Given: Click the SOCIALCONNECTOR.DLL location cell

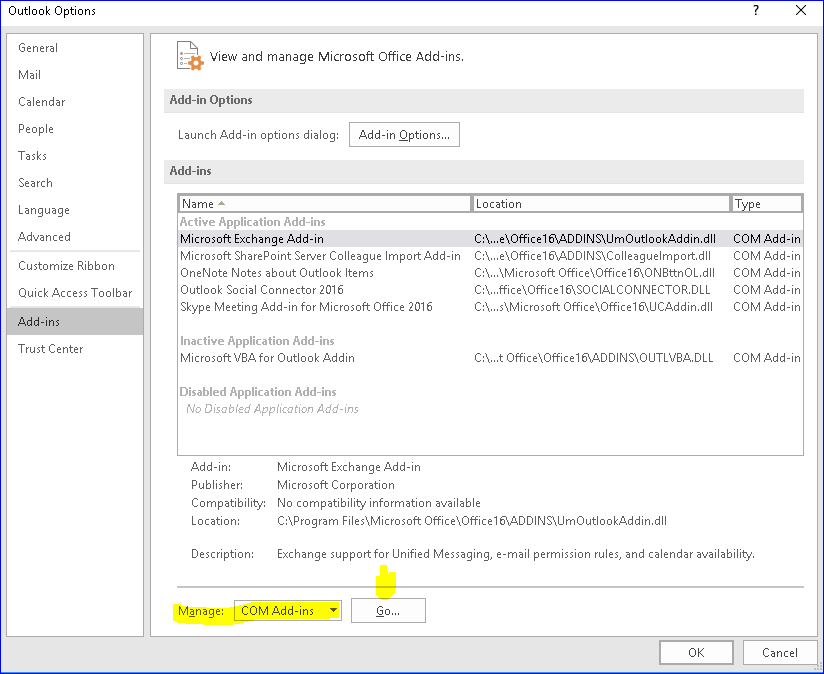Looking at the screenshot, I should [x=592, y=290].
